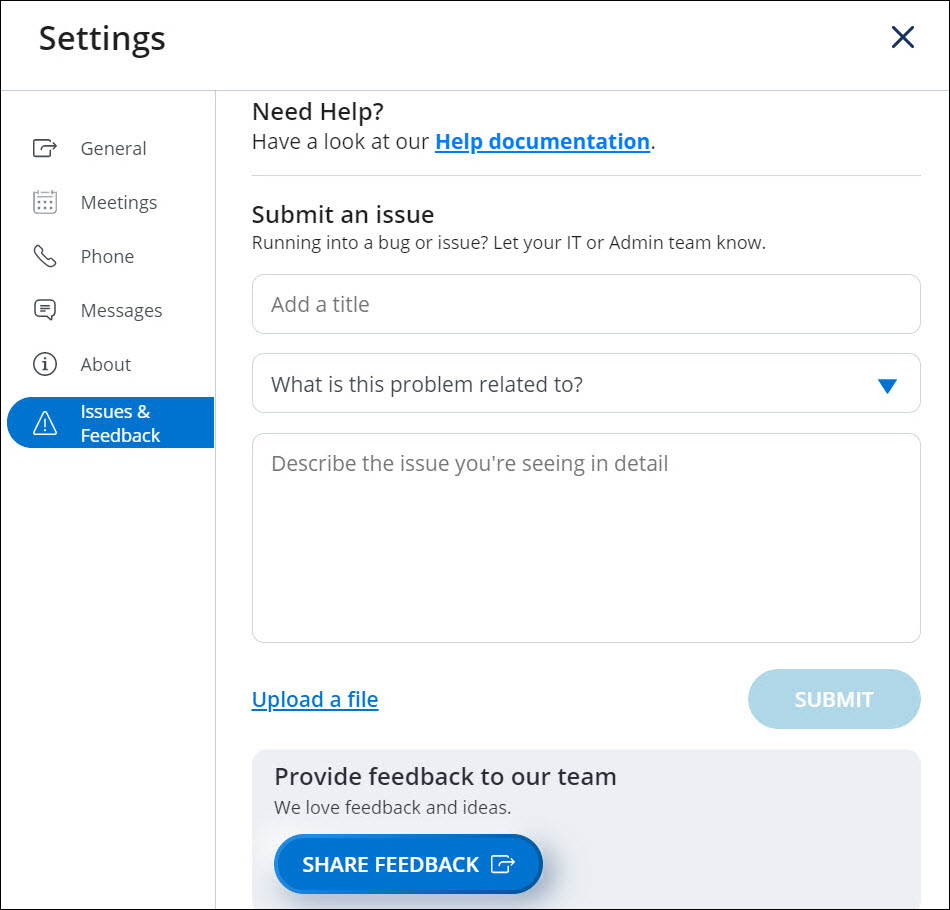
Task: Click the About info circle icon
Action: pos(45,364)
